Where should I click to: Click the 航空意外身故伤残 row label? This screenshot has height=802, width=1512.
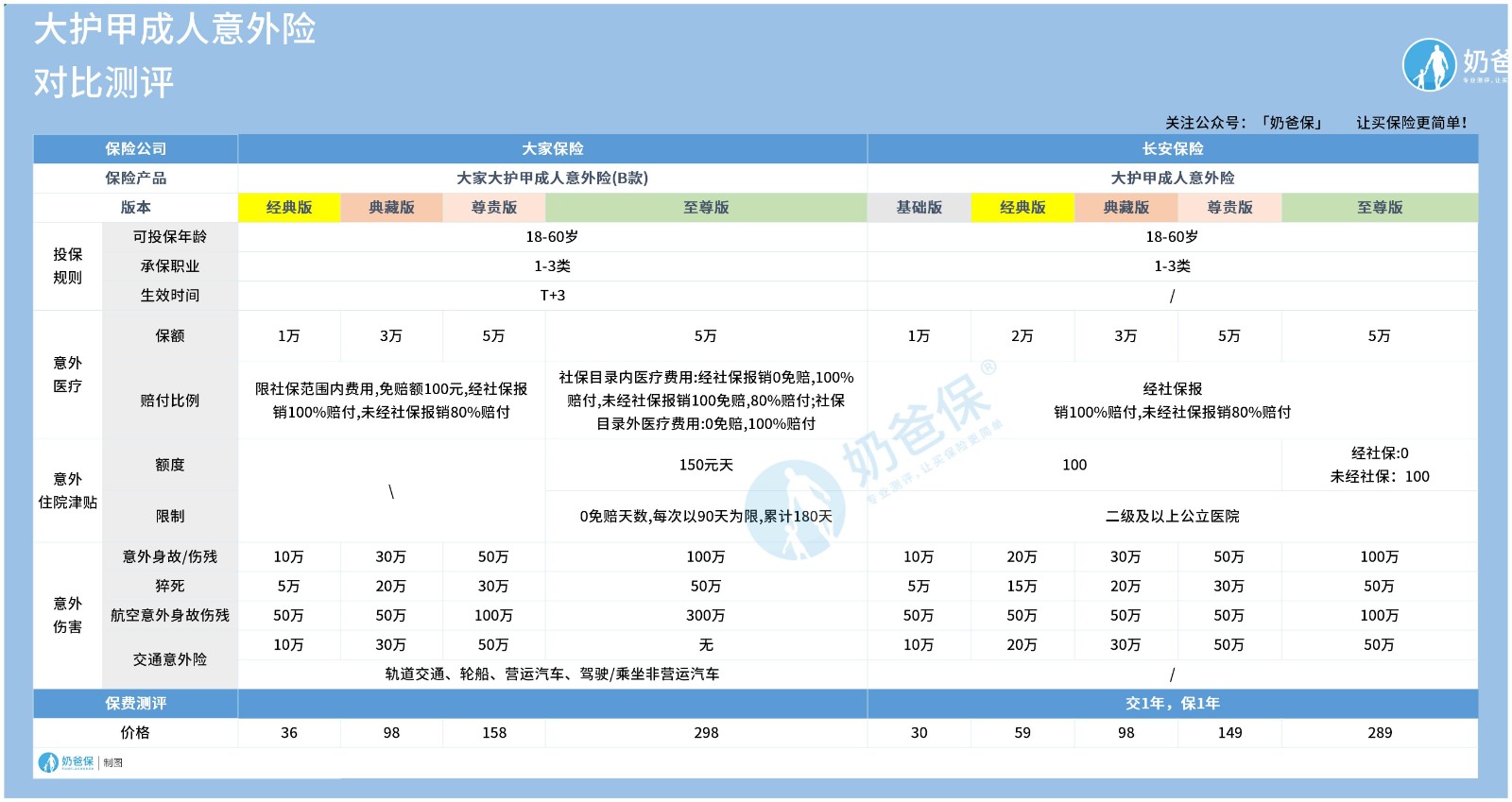click(x=170, y=616)
